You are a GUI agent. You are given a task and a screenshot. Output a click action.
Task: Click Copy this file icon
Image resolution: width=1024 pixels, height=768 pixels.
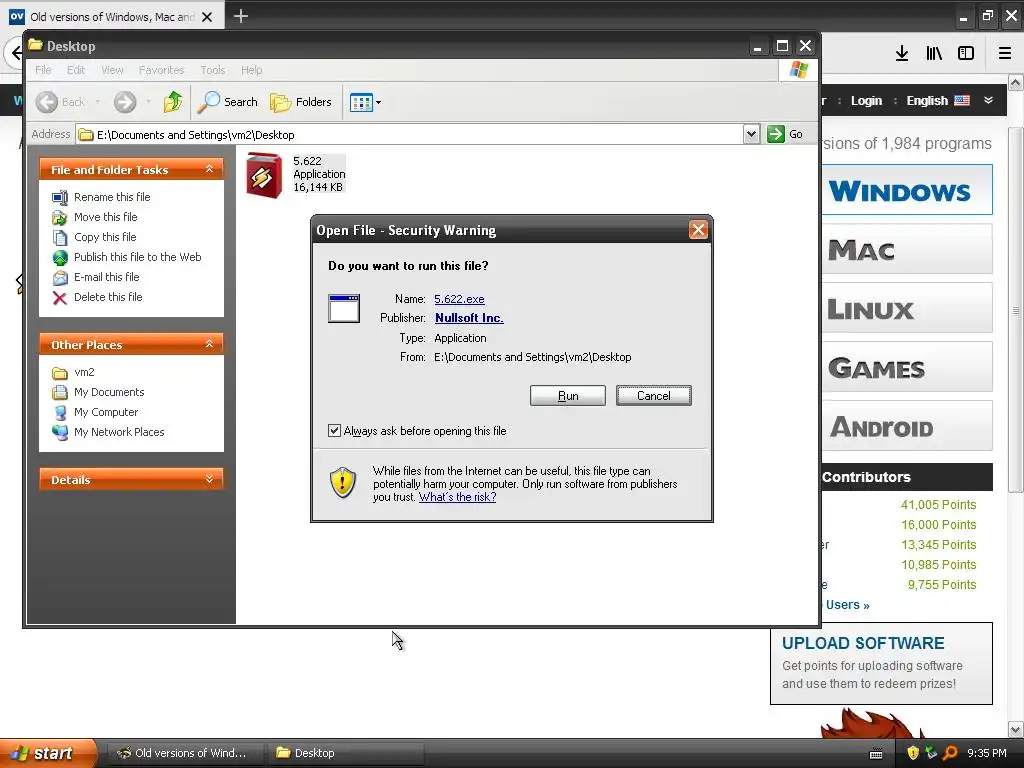pyautogui.click(x=60, y=237)
